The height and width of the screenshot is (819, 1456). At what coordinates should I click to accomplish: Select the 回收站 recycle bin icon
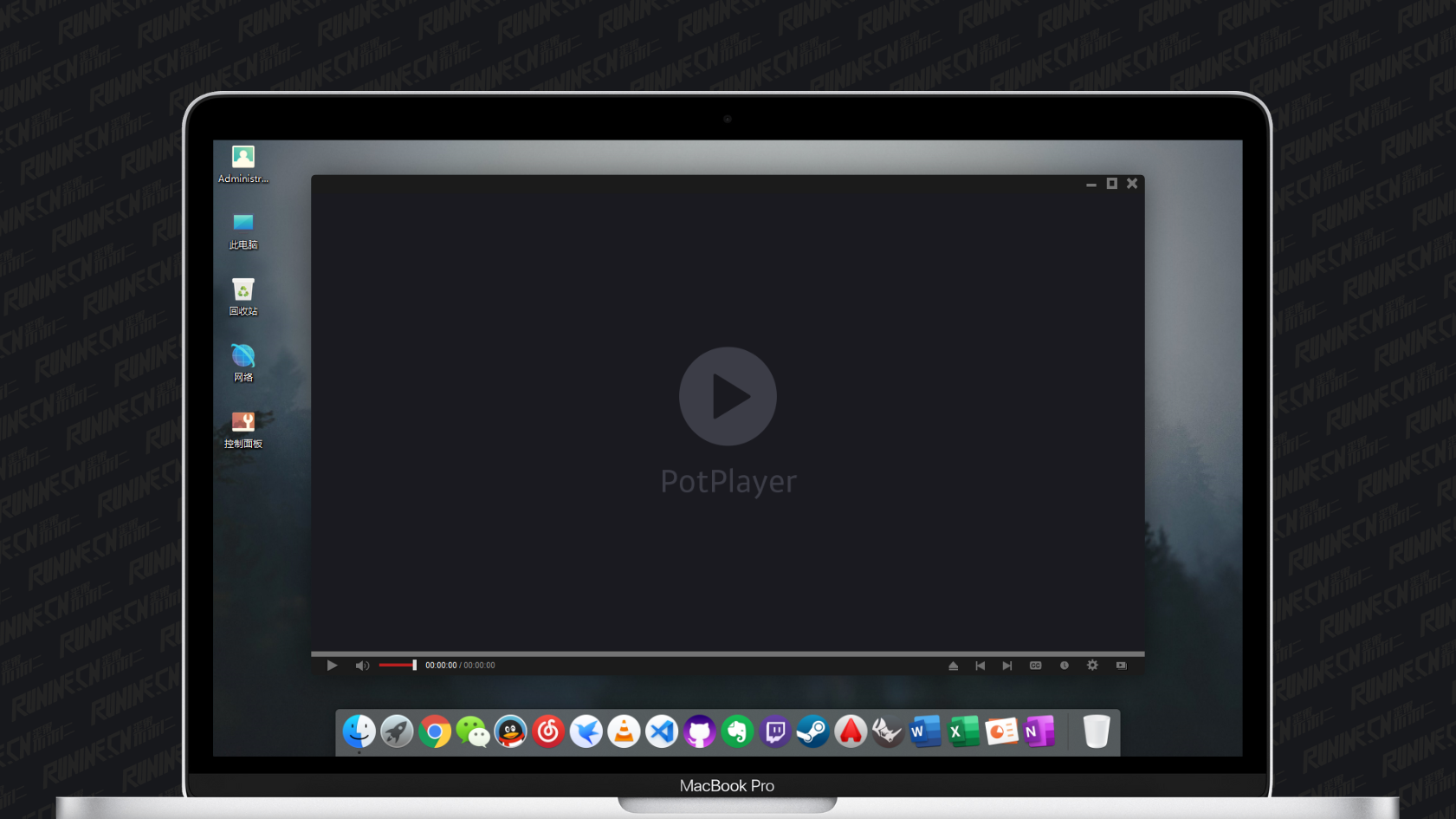coord(243,297)
